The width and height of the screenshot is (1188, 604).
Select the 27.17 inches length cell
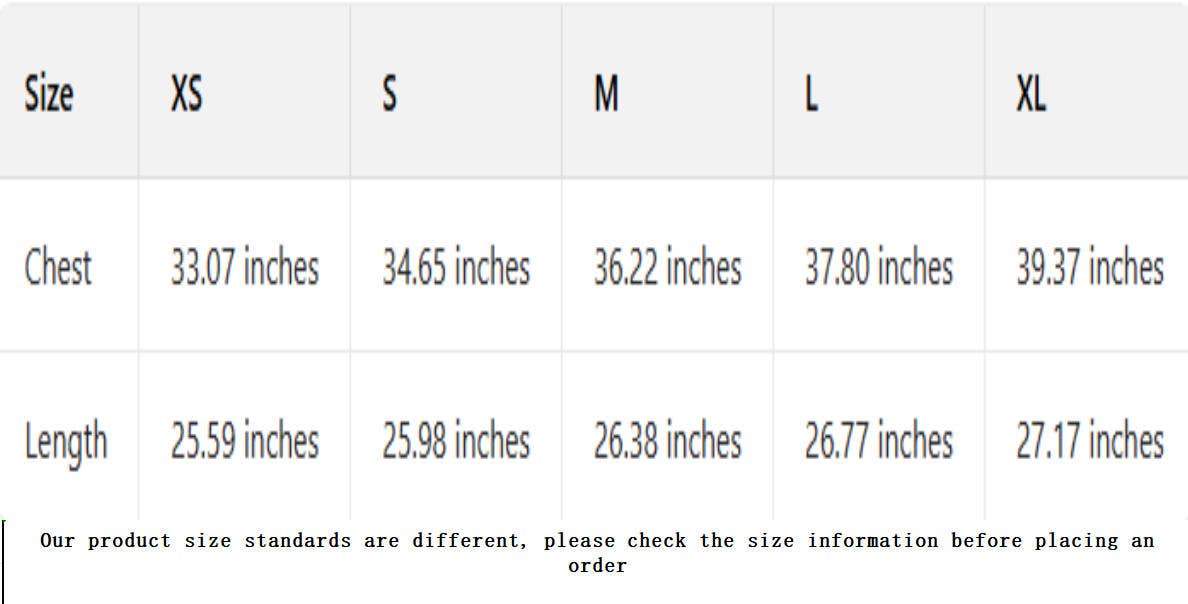pos(1090,442)
